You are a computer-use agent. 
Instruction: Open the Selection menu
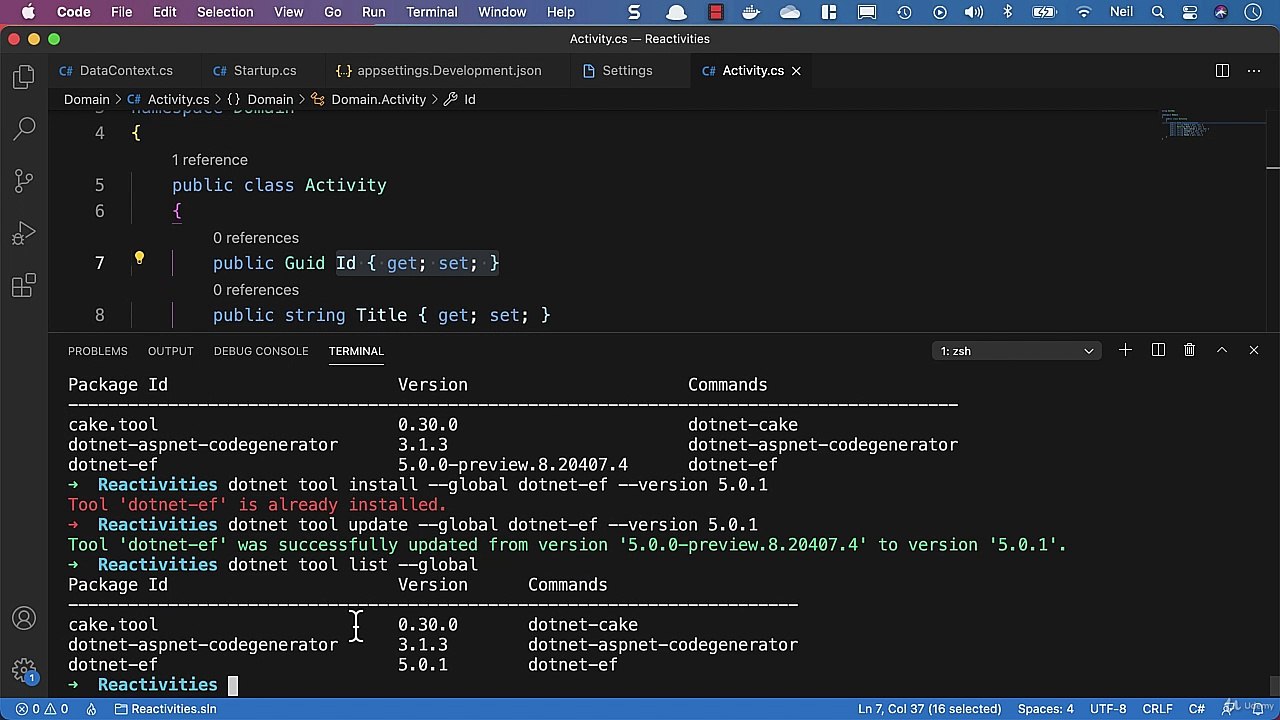[225, 12]
